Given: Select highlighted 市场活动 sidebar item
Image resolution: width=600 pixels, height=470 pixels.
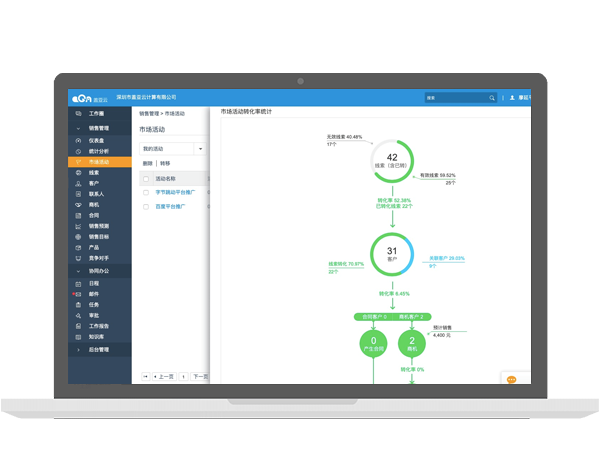Looking at the screenshot, I should (x=99, y=162).
